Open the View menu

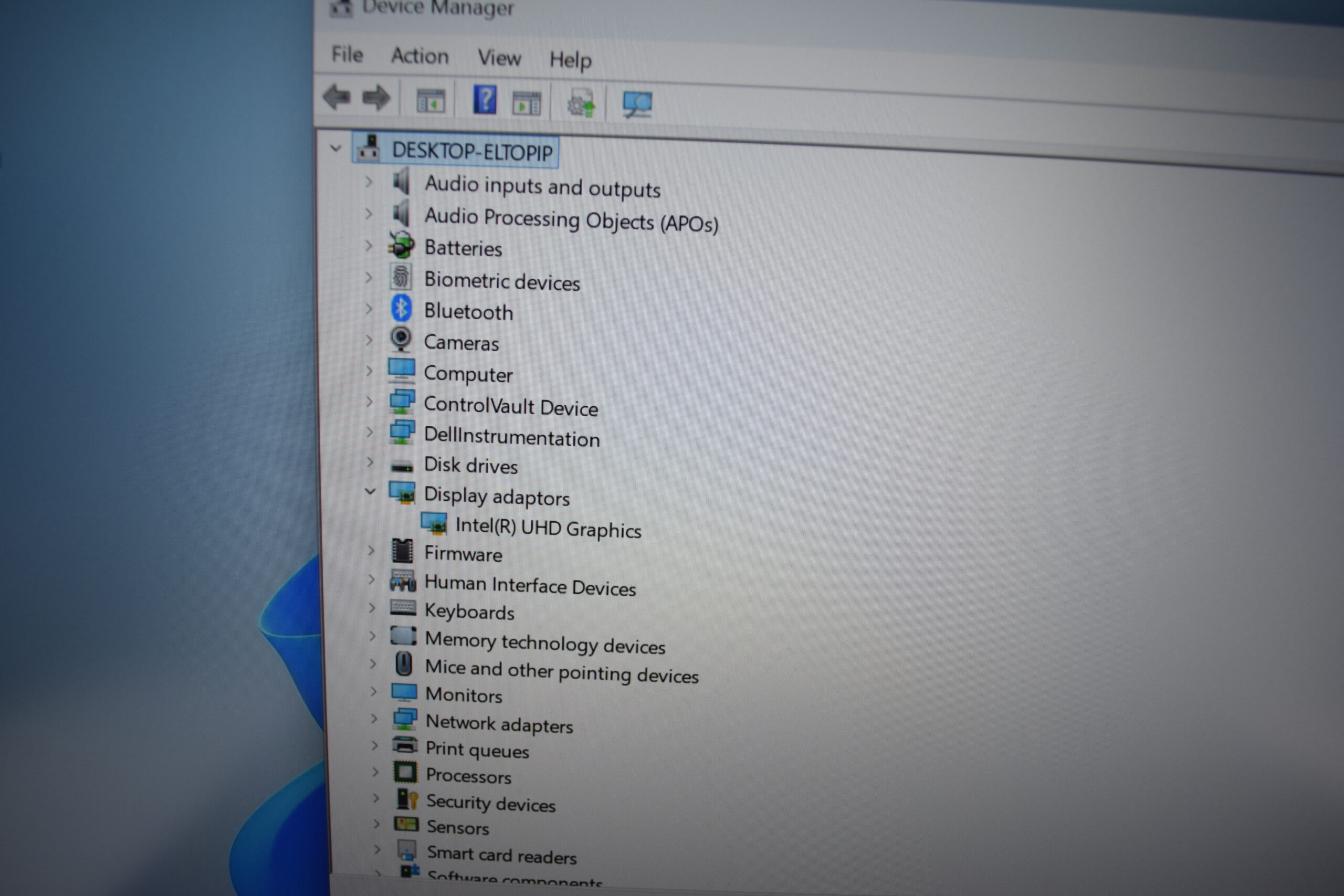499,58
